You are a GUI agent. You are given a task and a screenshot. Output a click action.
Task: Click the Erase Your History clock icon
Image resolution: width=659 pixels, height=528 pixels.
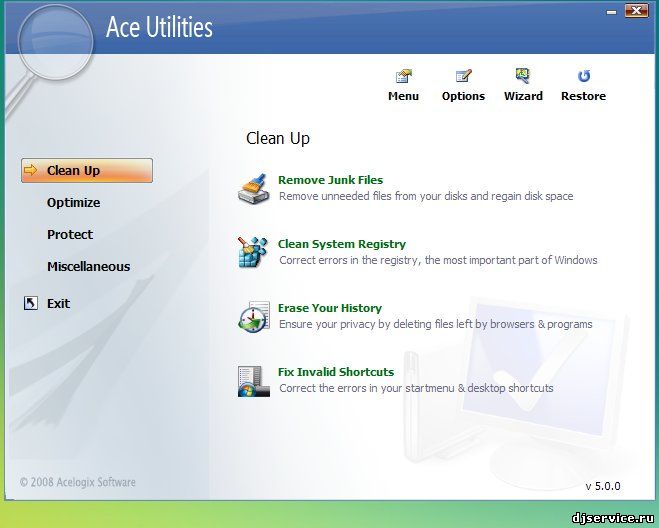click(253, 316)
